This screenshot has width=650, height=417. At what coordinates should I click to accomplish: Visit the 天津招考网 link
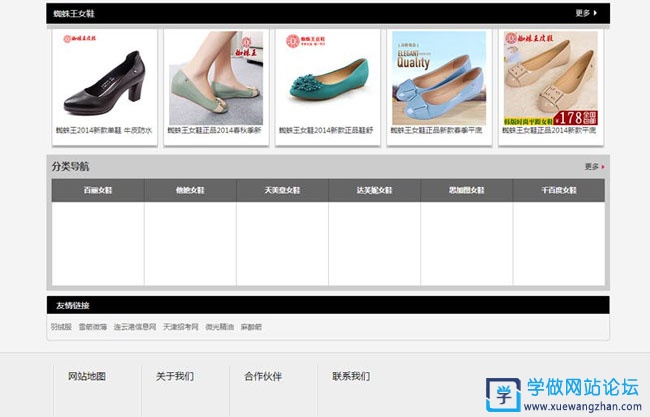(181, 327)
